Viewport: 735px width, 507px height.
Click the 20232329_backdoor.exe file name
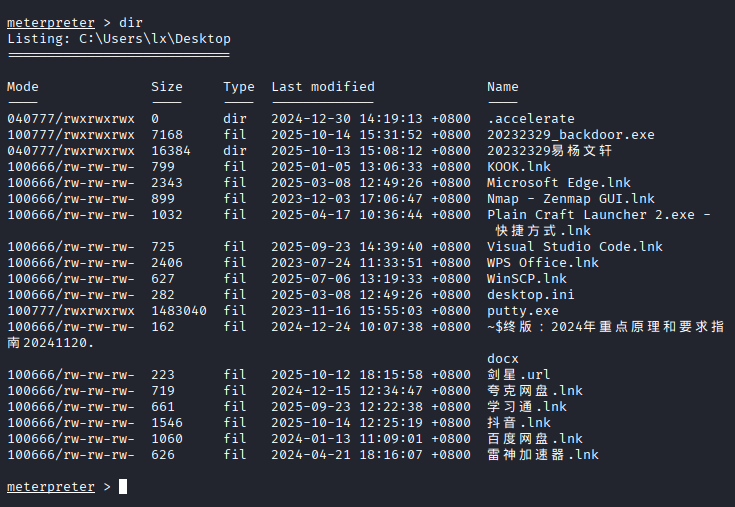pyautogui.click(x=570, y=135)
